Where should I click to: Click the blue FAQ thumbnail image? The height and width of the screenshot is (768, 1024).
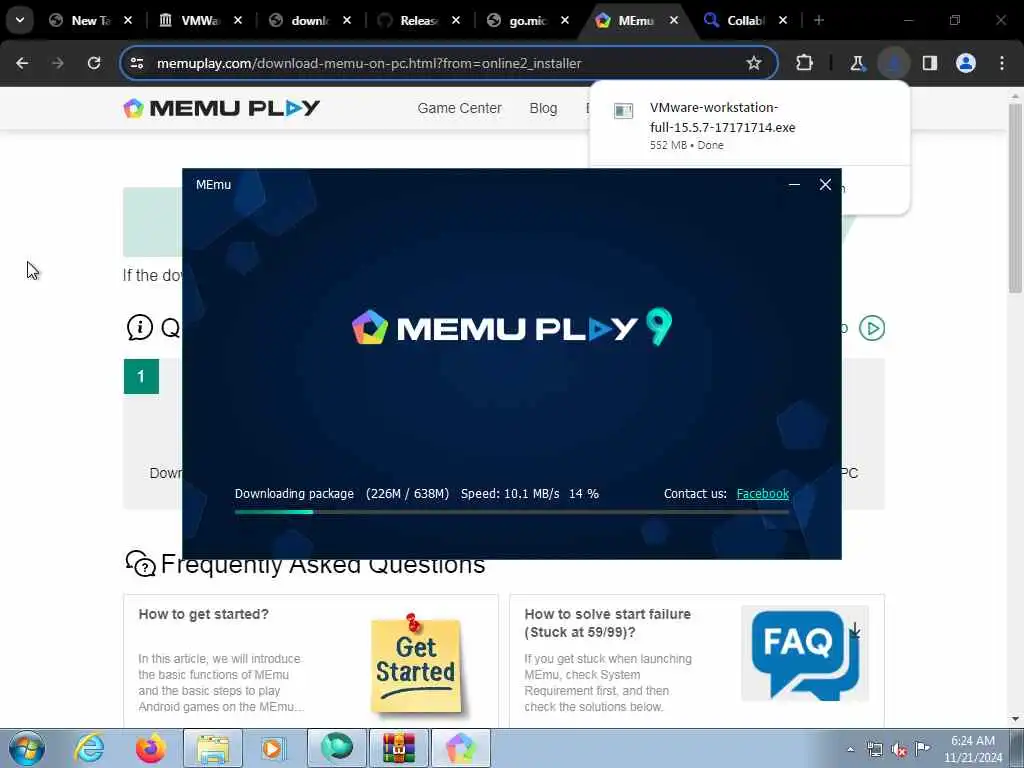(805, 653)
